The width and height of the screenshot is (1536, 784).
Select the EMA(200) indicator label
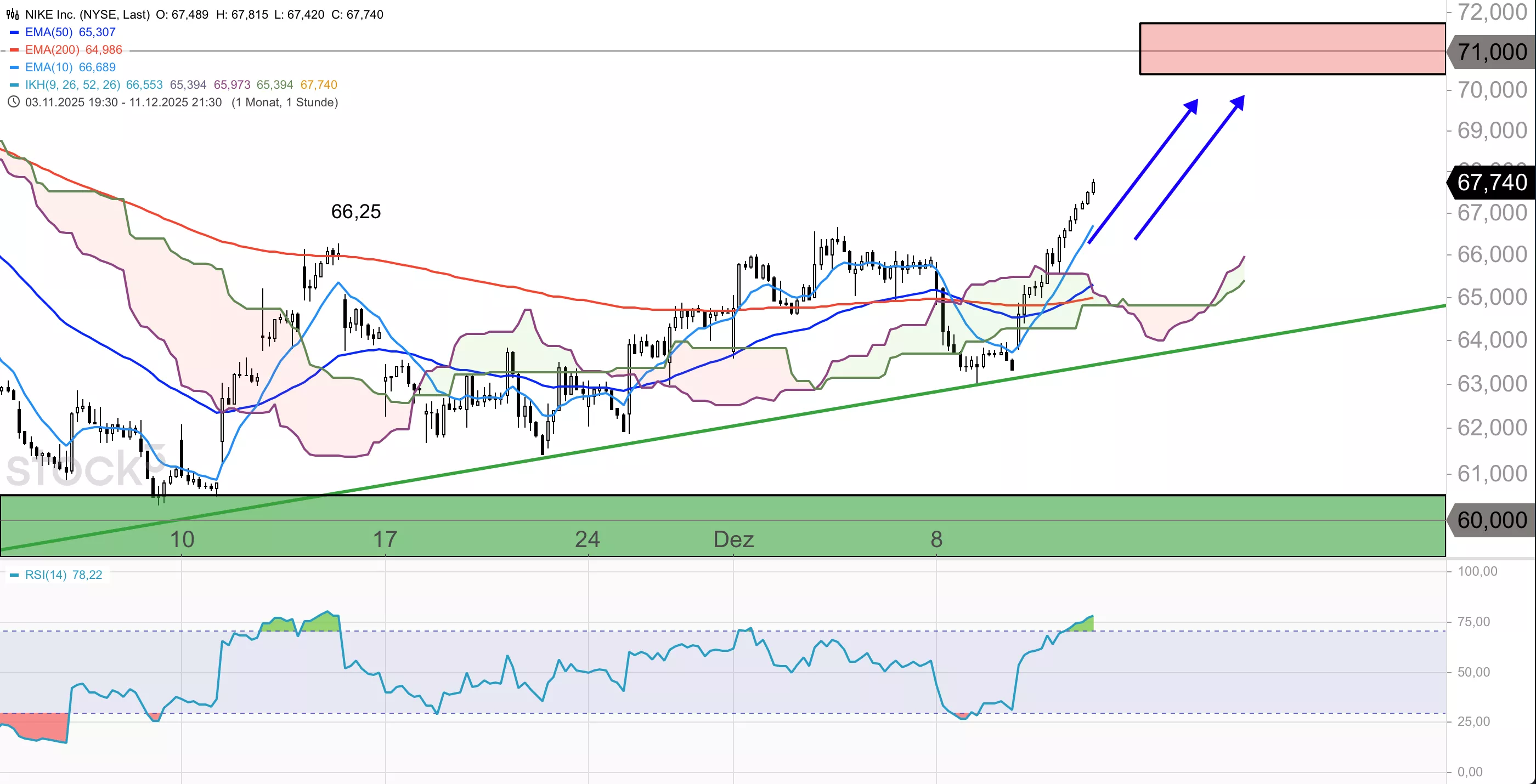[x=52, y=50]
